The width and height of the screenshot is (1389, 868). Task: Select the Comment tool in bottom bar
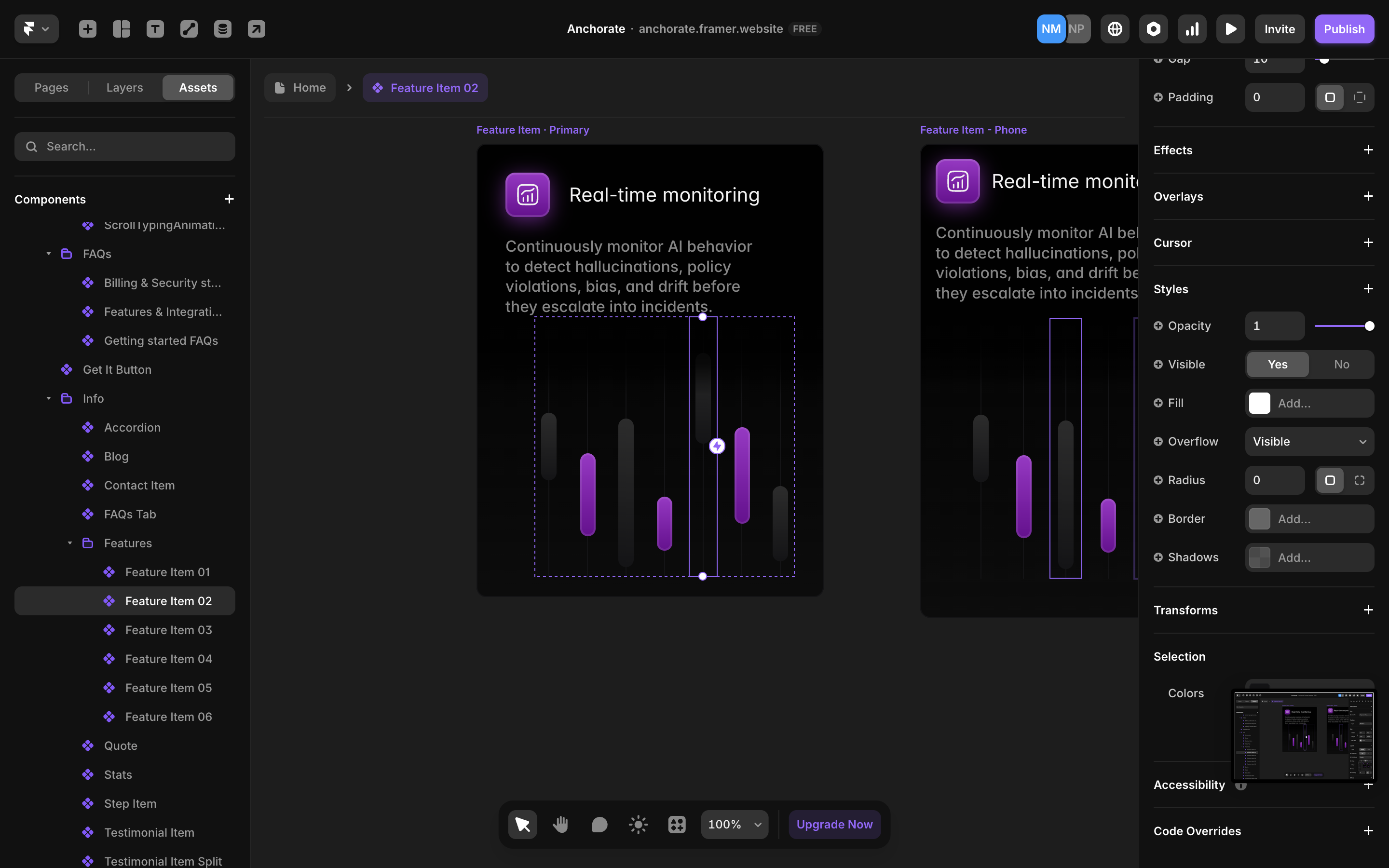[x=599, y=825]
